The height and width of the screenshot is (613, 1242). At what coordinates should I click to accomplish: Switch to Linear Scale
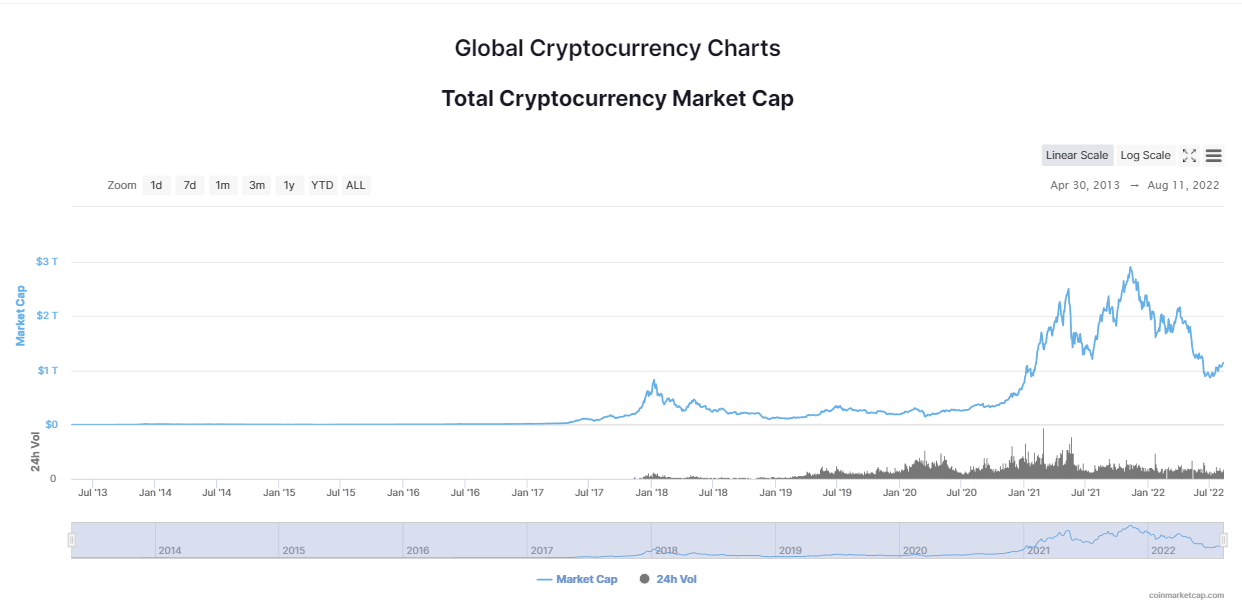pyautogui.click(x=1077, y=155)
